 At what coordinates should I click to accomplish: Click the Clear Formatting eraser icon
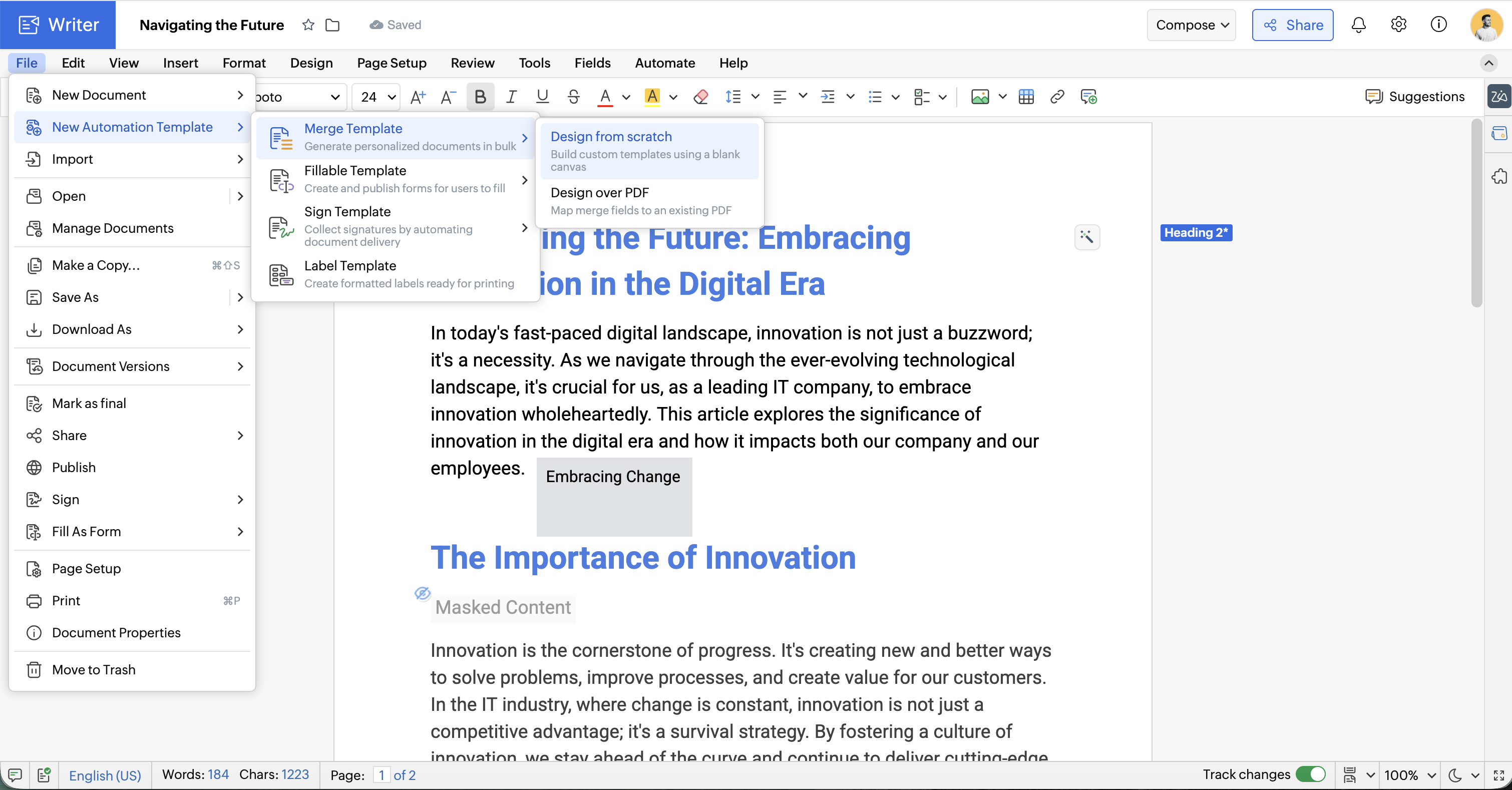point(700,97)
